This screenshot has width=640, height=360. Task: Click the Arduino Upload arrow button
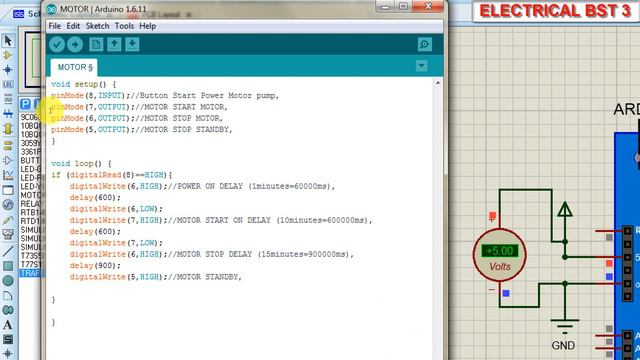coord(75,44)
